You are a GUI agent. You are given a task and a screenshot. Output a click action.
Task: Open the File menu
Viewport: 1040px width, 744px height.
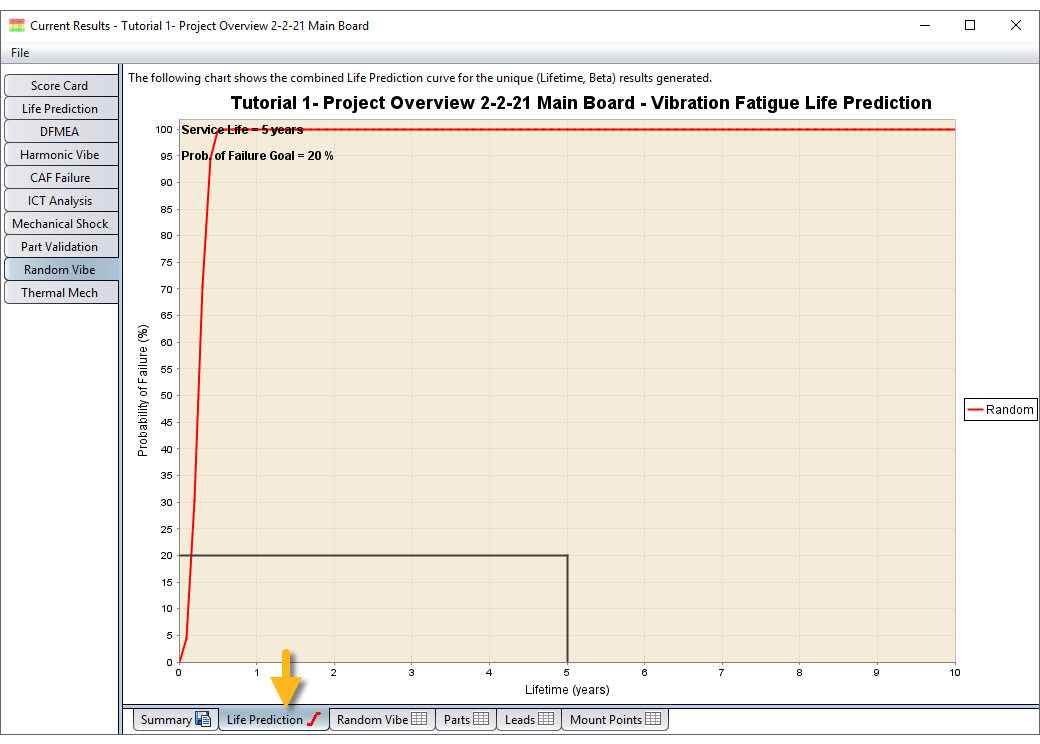point(20,53)
